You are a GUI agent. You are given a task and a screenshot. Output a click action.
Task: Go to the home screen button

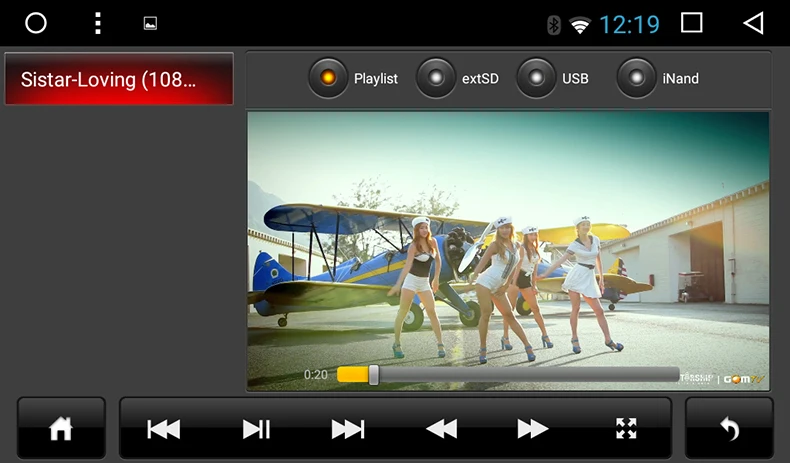(61, 428)
